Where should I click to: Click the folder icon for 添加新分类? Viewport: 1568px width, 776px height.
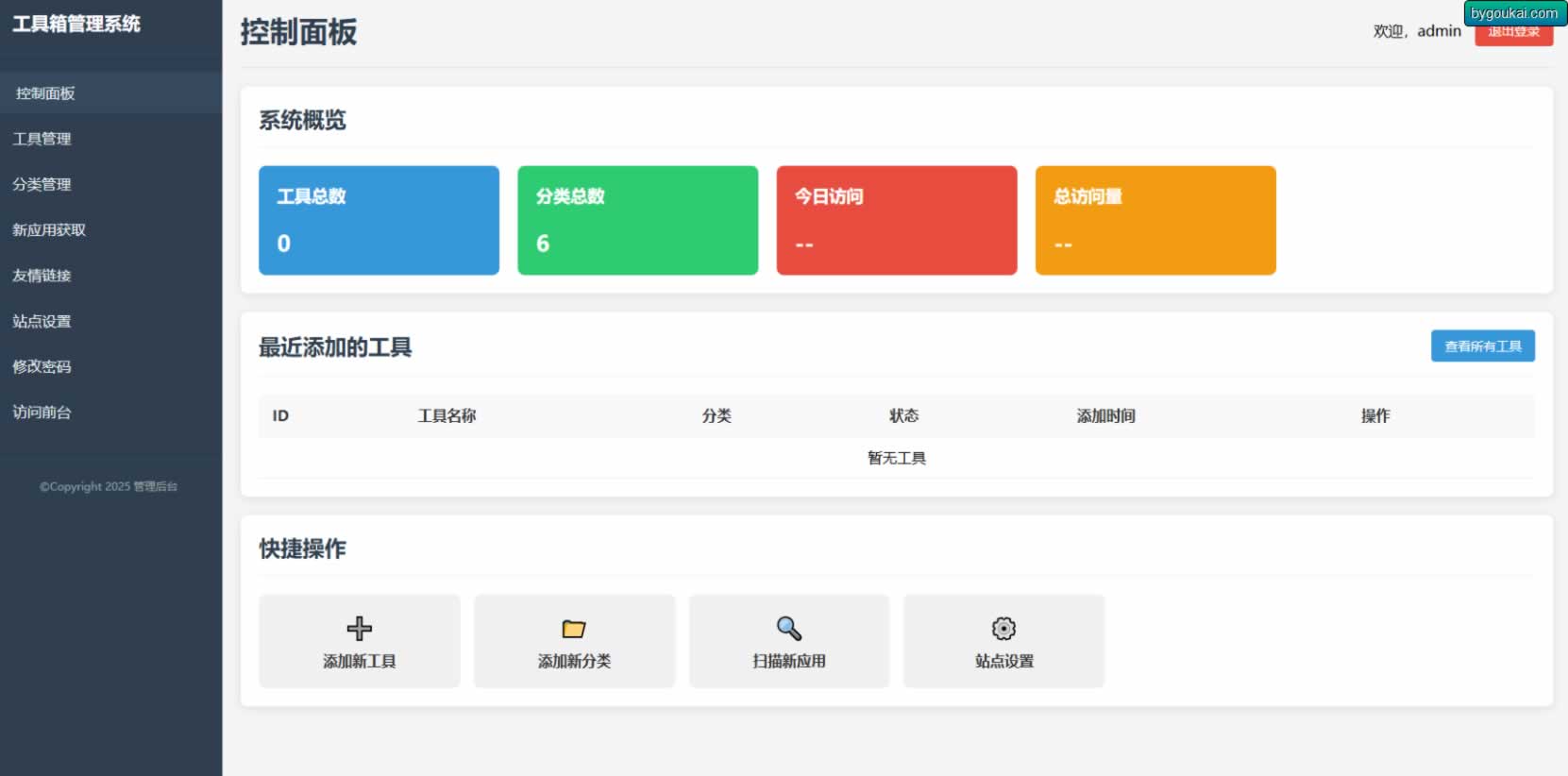click(574, 629)
